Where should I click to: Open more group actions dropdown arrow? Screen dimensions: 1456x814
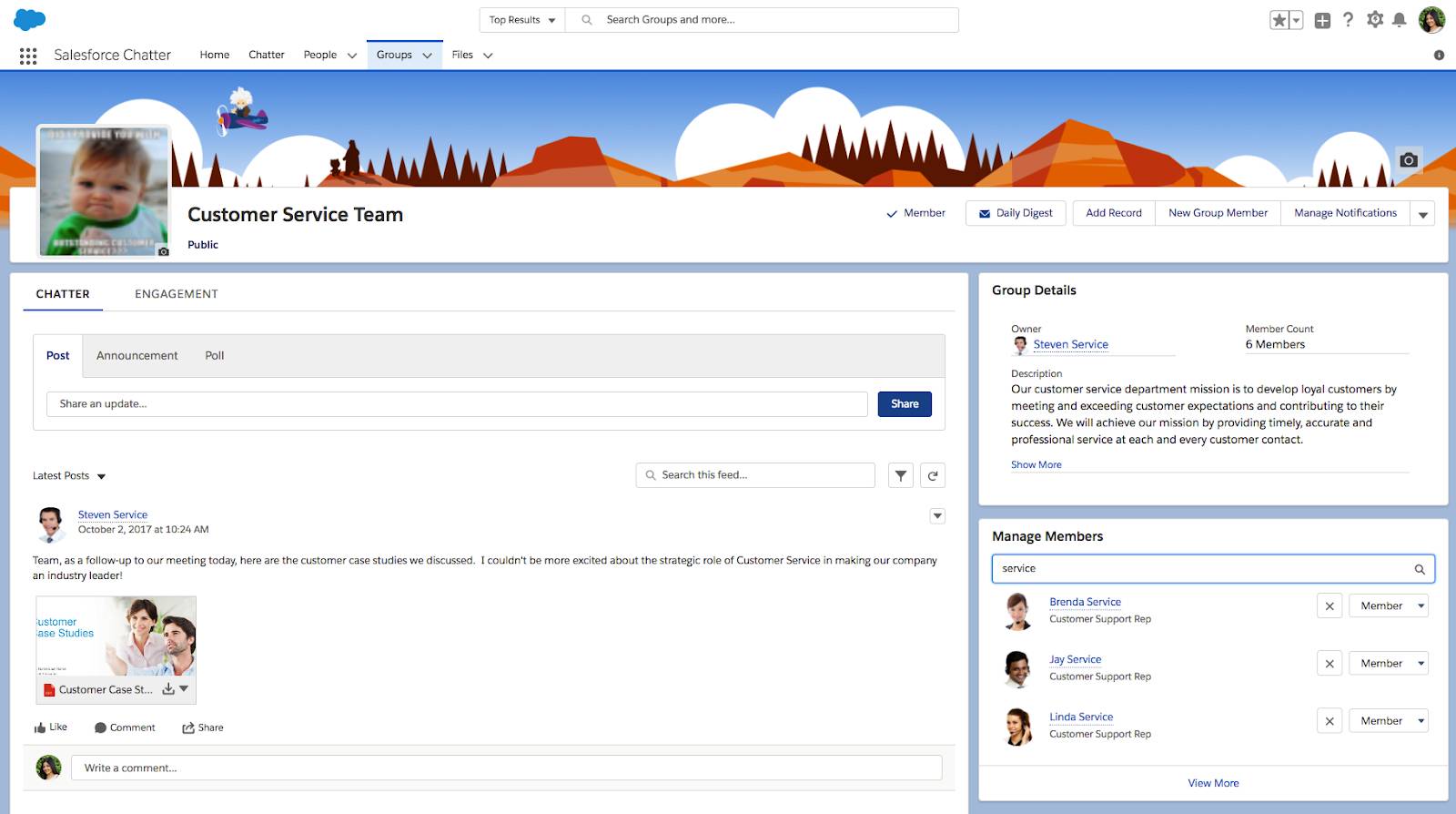1423,214
